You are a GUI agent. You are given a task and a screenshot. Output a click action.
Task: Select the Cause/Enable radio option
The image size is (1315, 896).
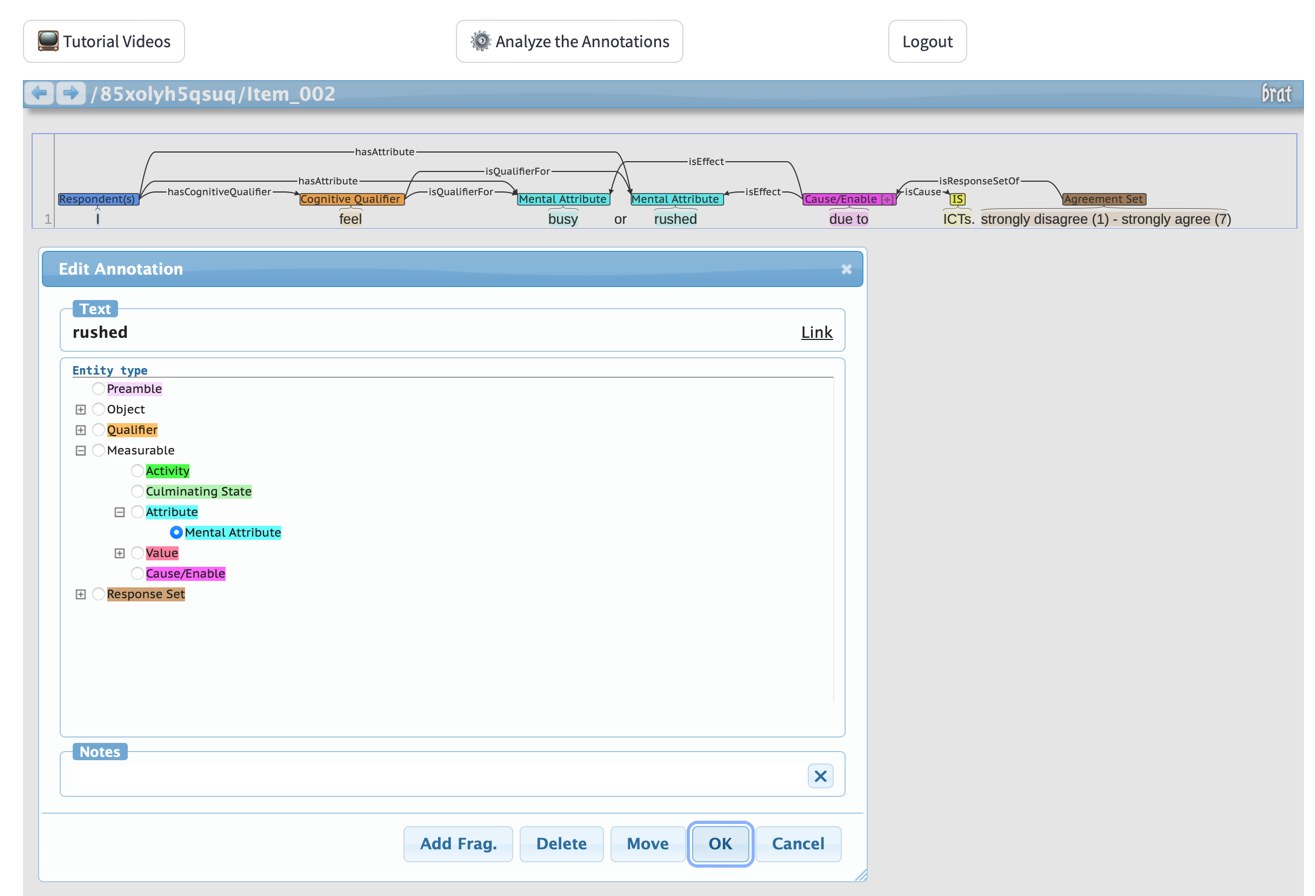tap(137, 573)
